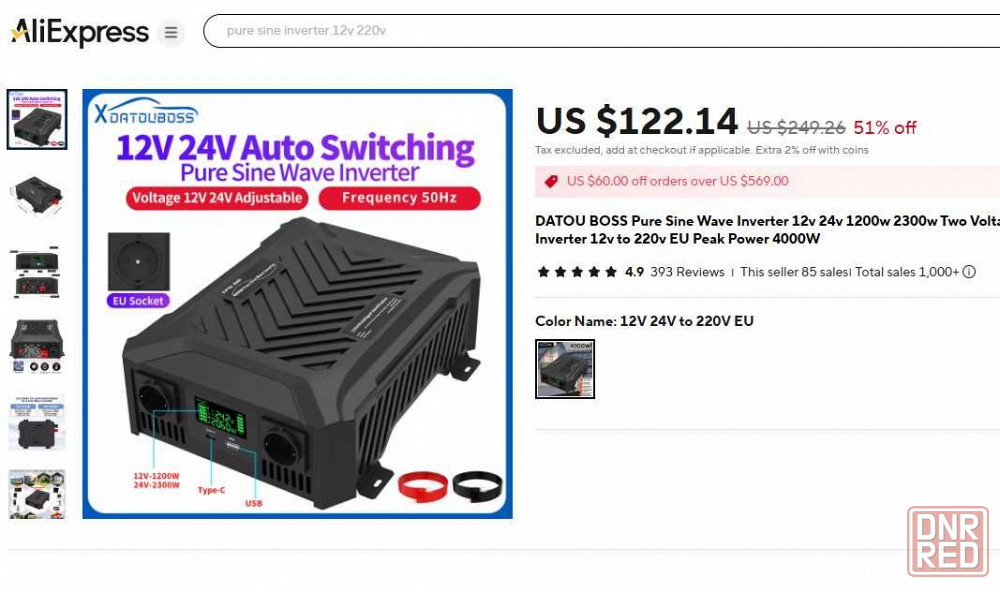Select the fifth thumbnail with top view
Screen dimensions: 1000x592
[37, 422]
